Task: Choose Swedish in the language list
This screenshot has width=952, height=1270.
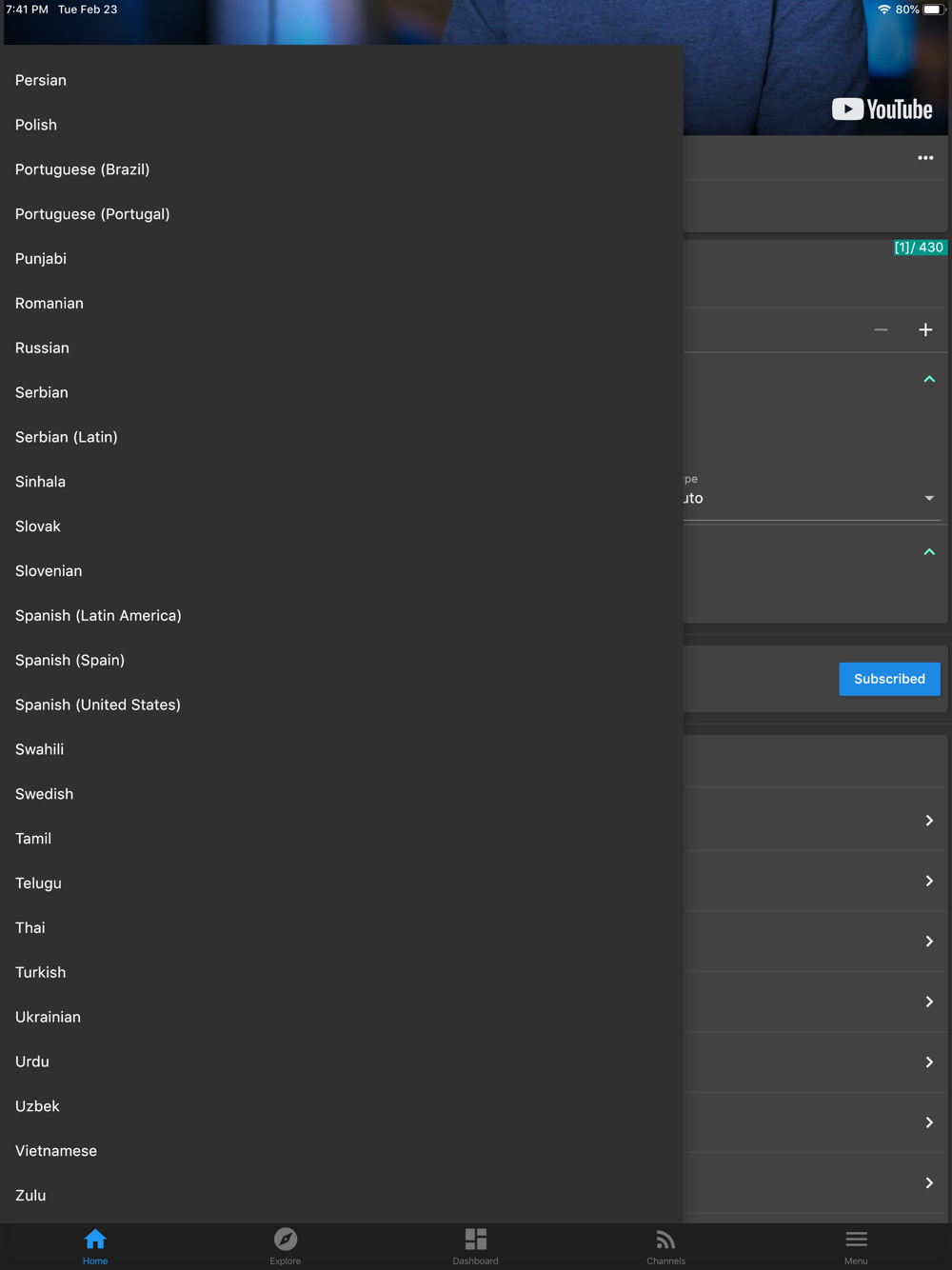Action: click(45, 794)
